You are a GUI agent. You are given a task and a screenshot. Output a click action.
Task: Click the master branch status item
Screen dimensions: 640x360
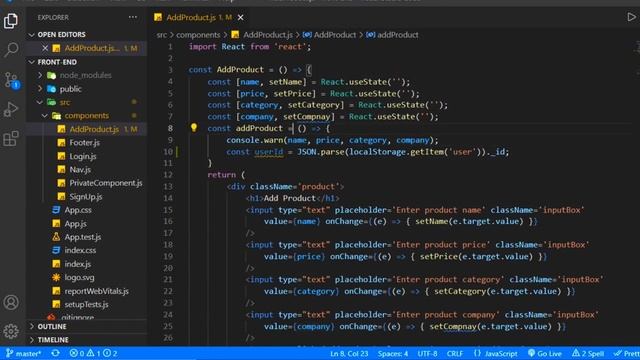(23, 353)
